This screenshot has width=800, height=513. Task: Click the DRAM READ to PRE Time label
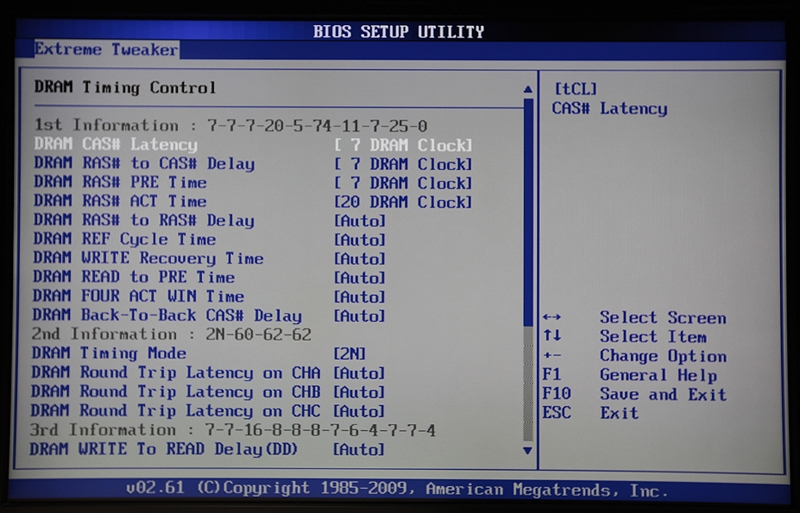coord(134,277)
